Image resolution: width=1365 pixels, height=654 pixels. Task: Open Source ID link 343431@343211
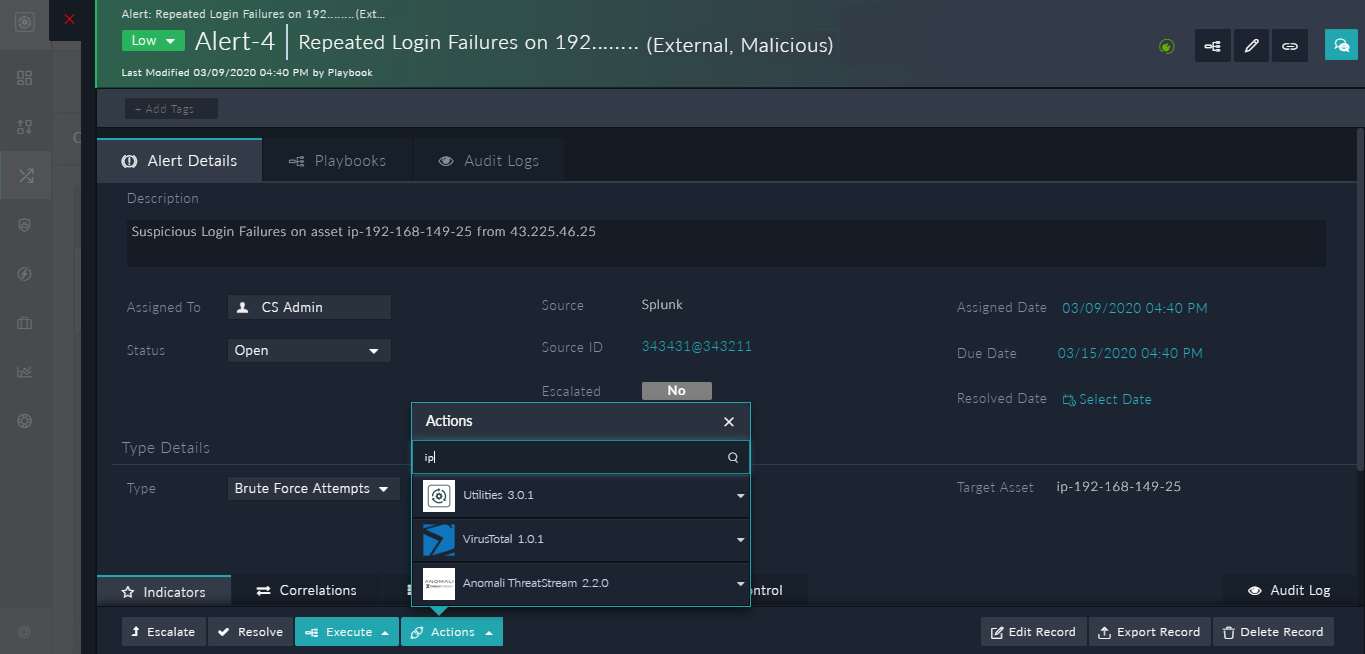click(696, 347)
